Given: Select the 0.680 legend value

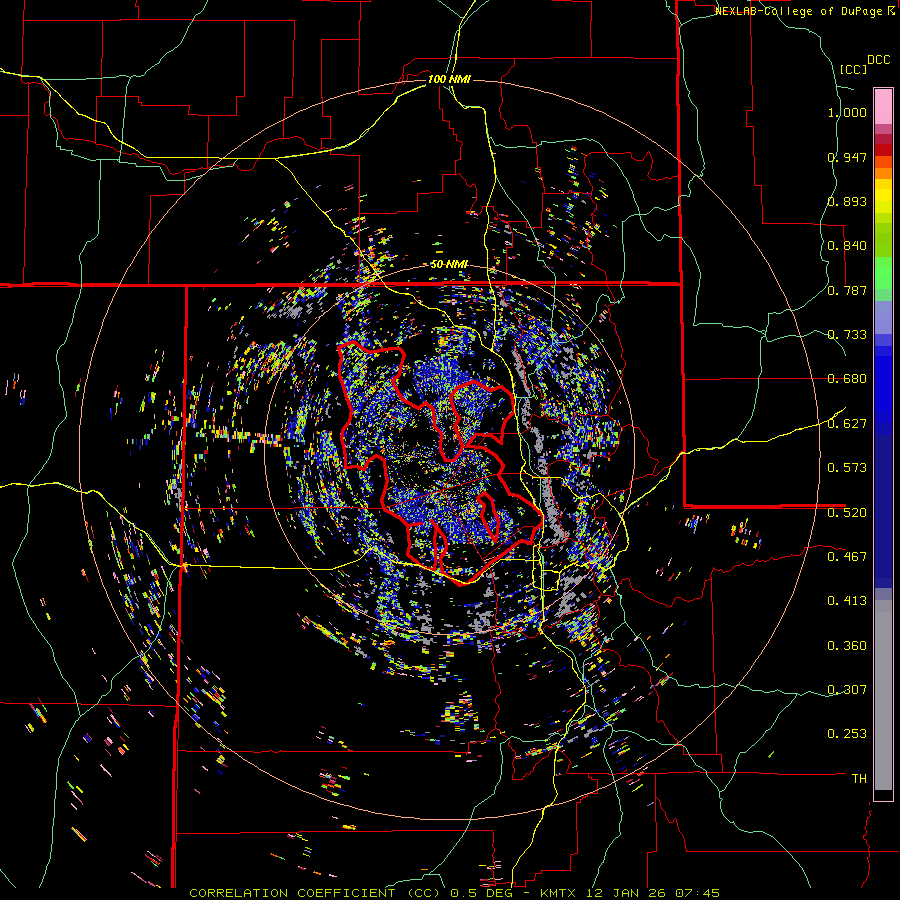Looking at the screenshot, I should click(847, 379).
